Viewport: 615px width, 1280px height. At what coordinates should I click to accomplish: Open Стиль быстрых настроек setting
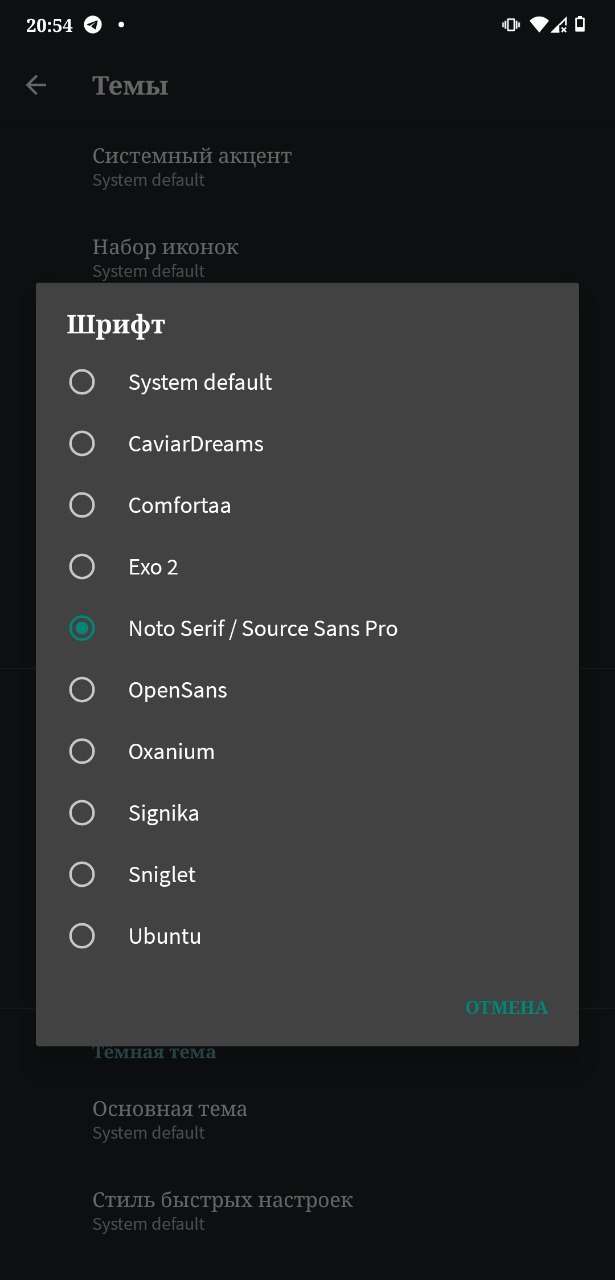click(307, 1210)
